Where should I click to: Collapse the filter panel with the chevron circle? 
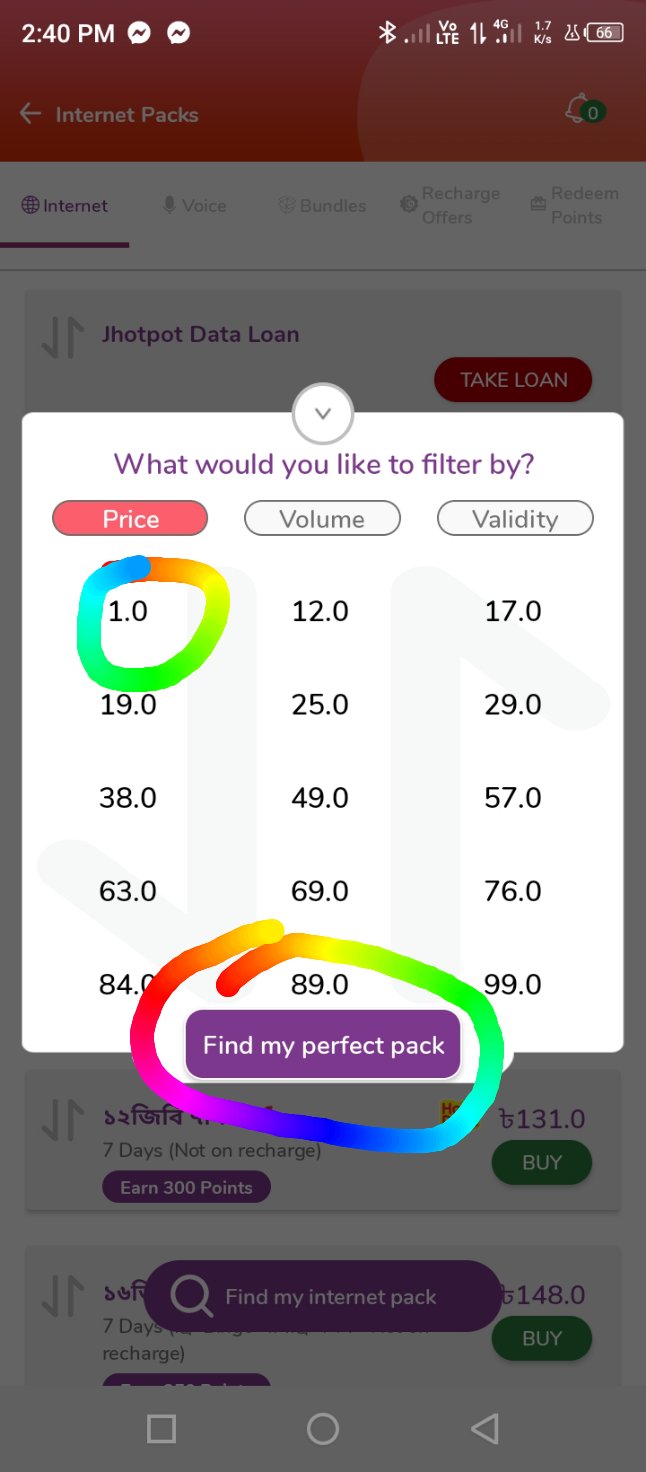(323, 414)
